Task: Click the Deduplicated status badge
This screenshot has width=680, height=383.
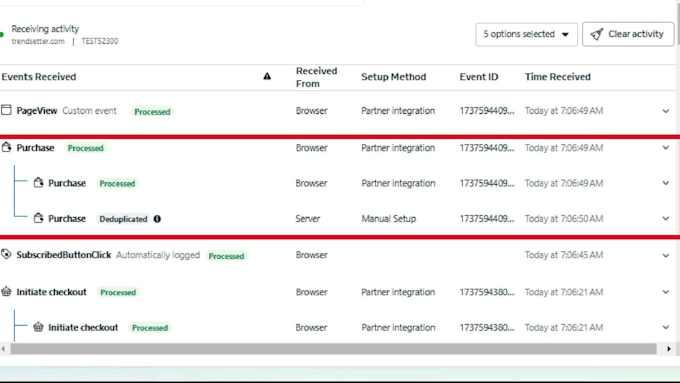Action: (123, 219)
